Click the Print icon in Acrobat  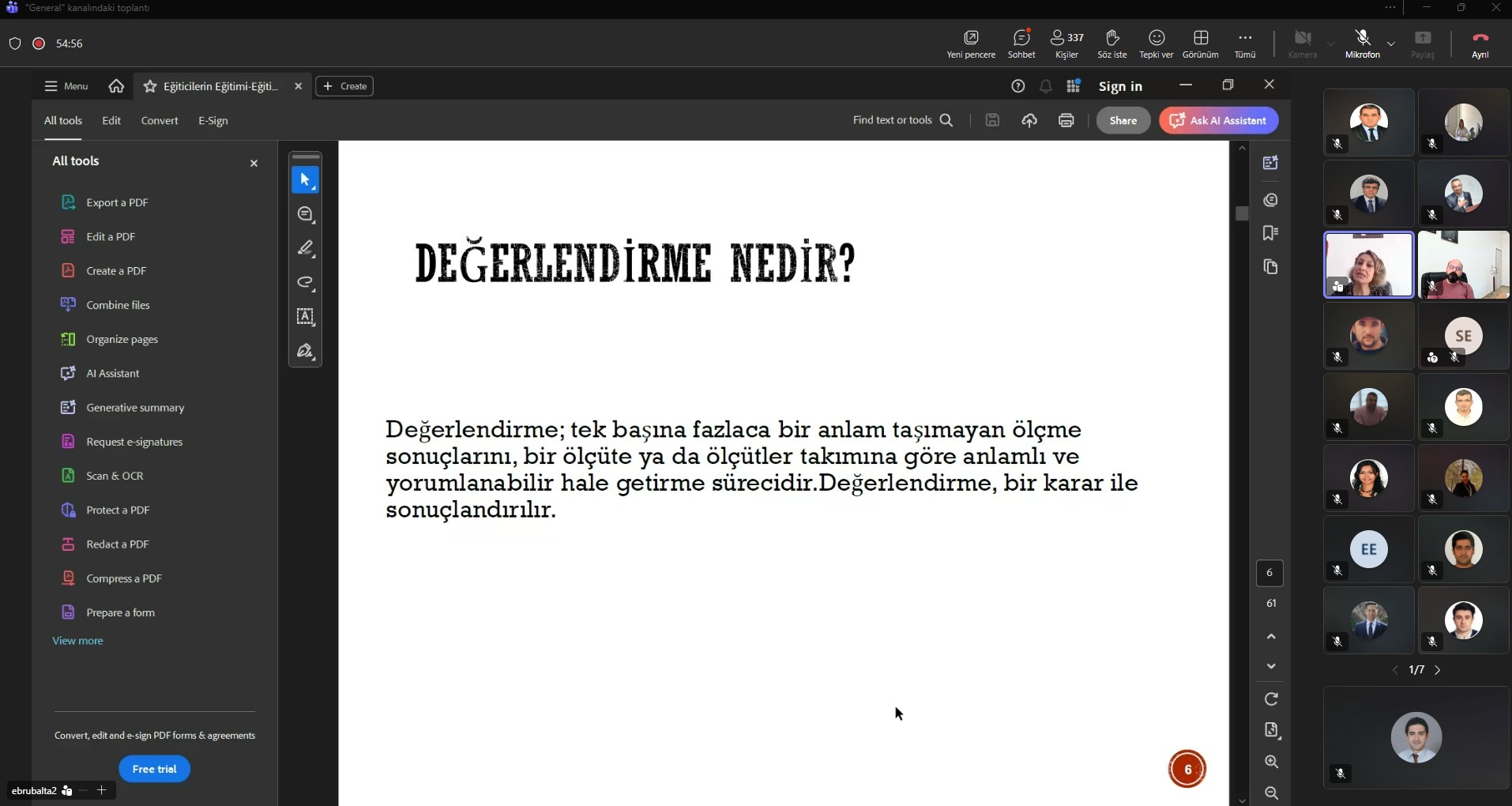tap(1065, 120)
